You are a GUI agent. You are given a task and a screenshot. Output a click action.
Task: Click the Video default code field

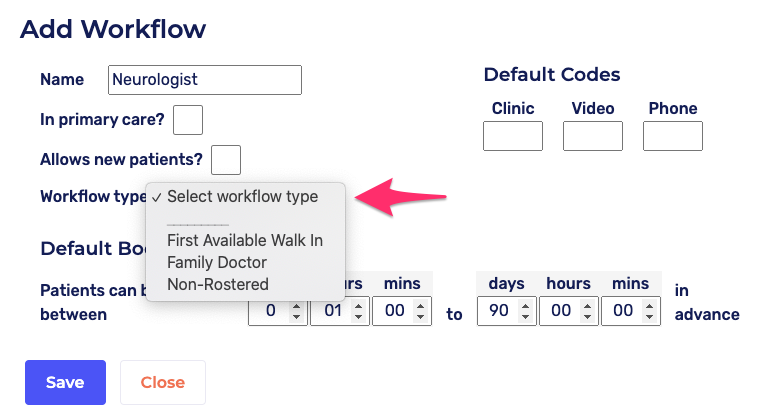click(593, 136)
